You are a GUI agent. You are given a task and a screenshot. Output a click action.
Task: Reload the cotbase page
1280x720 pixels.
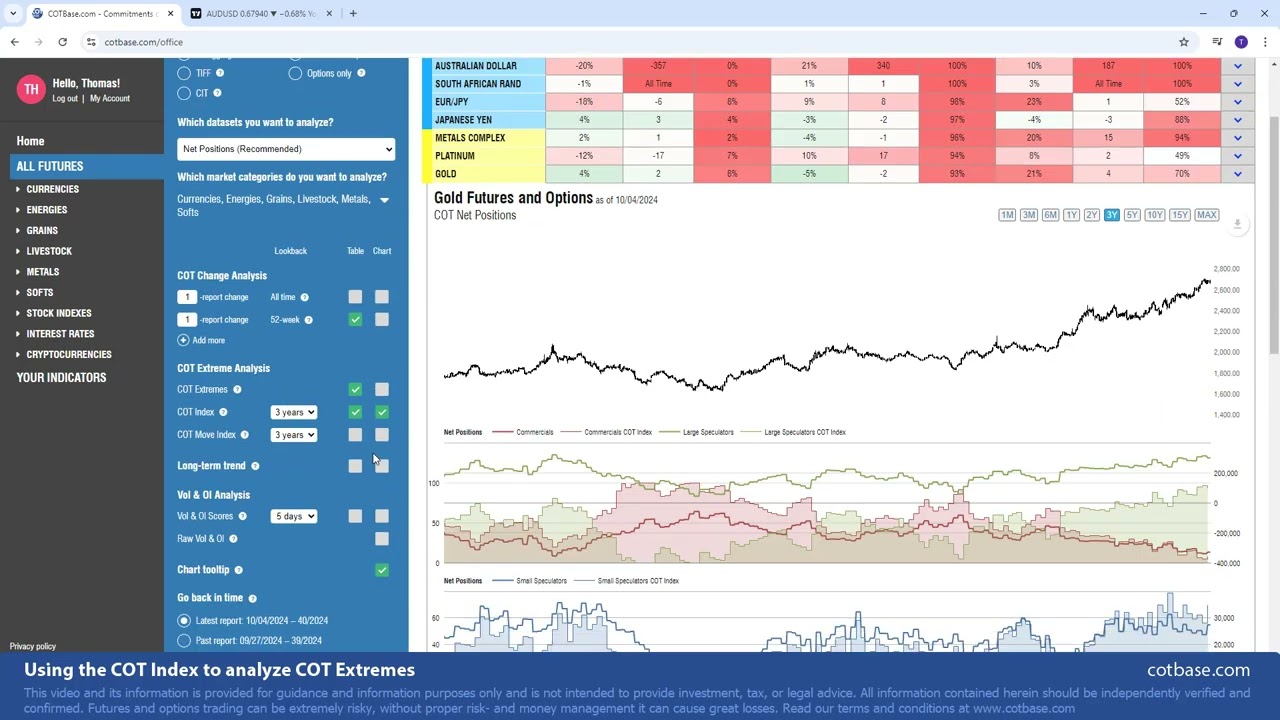62,42
